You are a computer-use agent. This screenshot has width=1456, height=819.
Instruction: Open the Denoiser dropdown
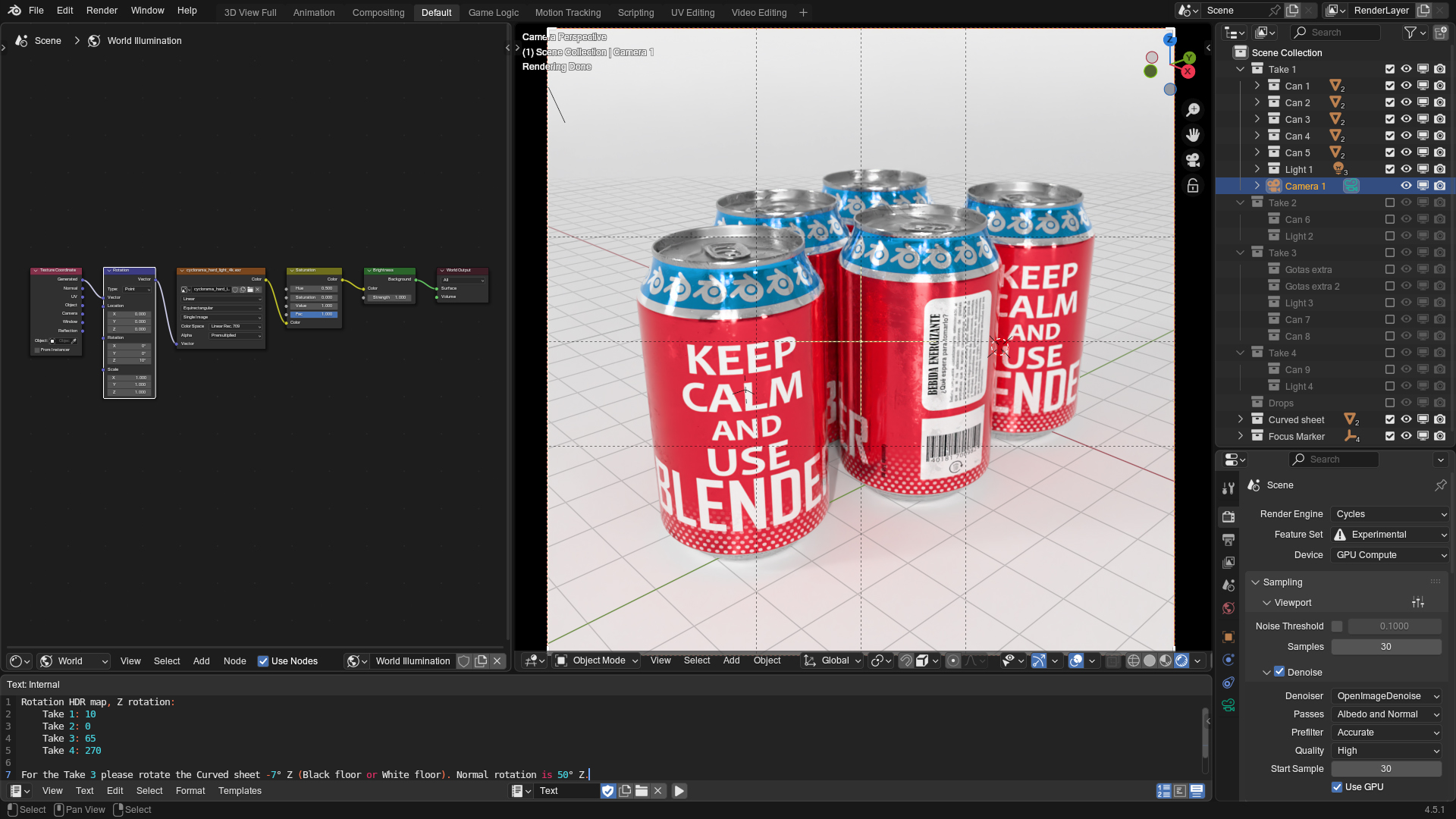pos(1387,696)
